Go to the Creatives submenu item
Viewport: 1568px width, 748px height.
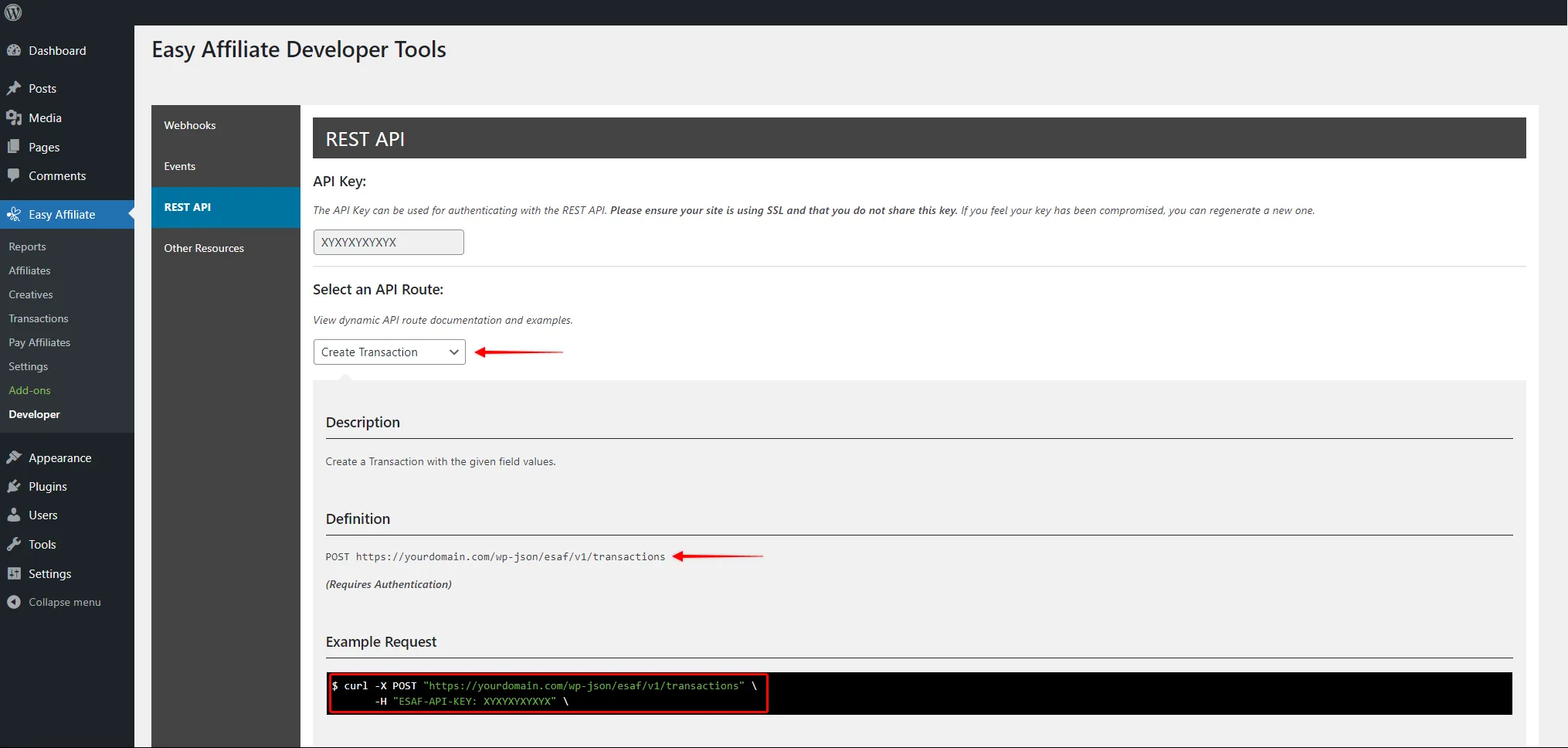tap(31, 294)
